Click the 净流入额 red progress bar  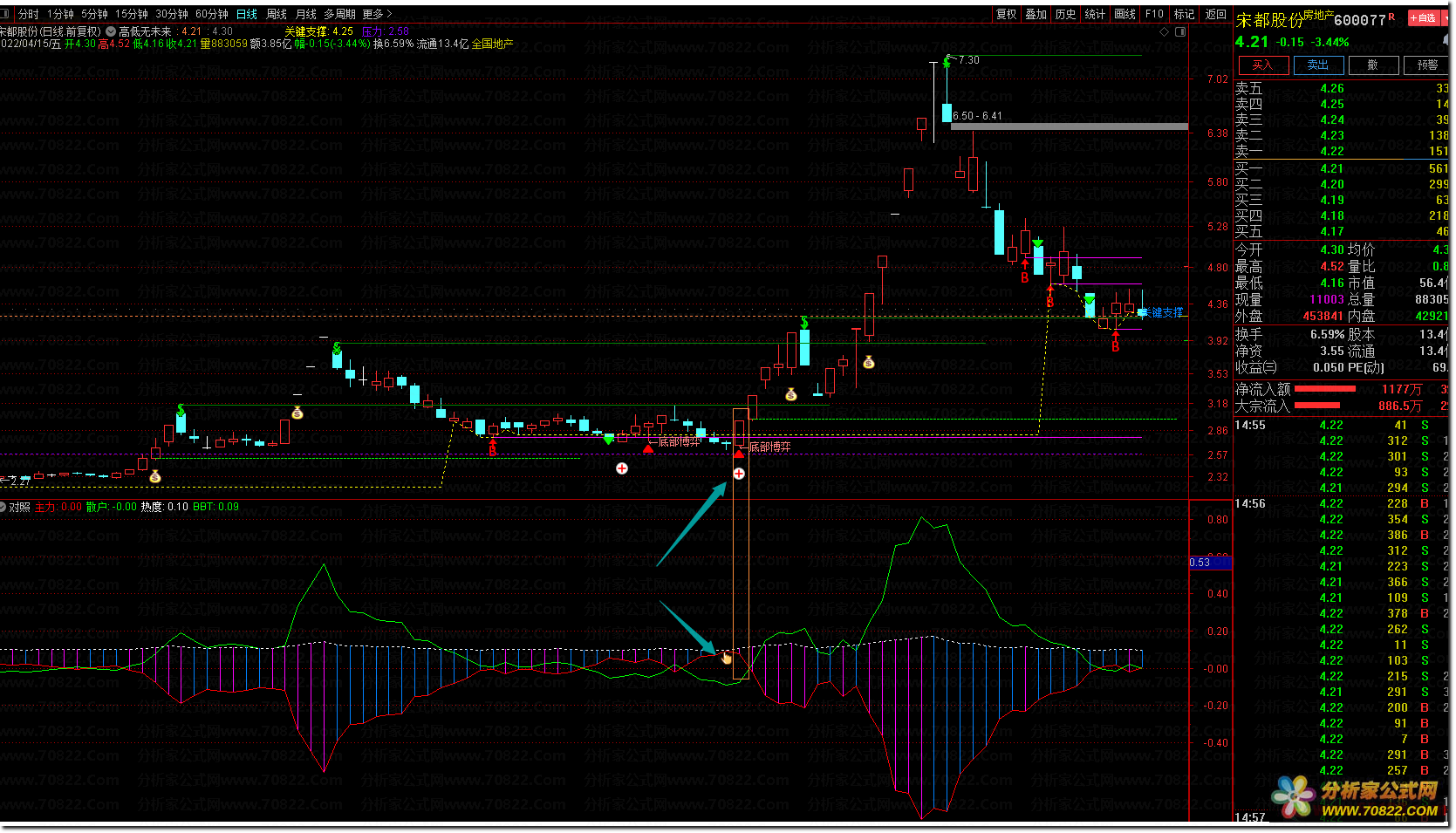coord(1324,389)
